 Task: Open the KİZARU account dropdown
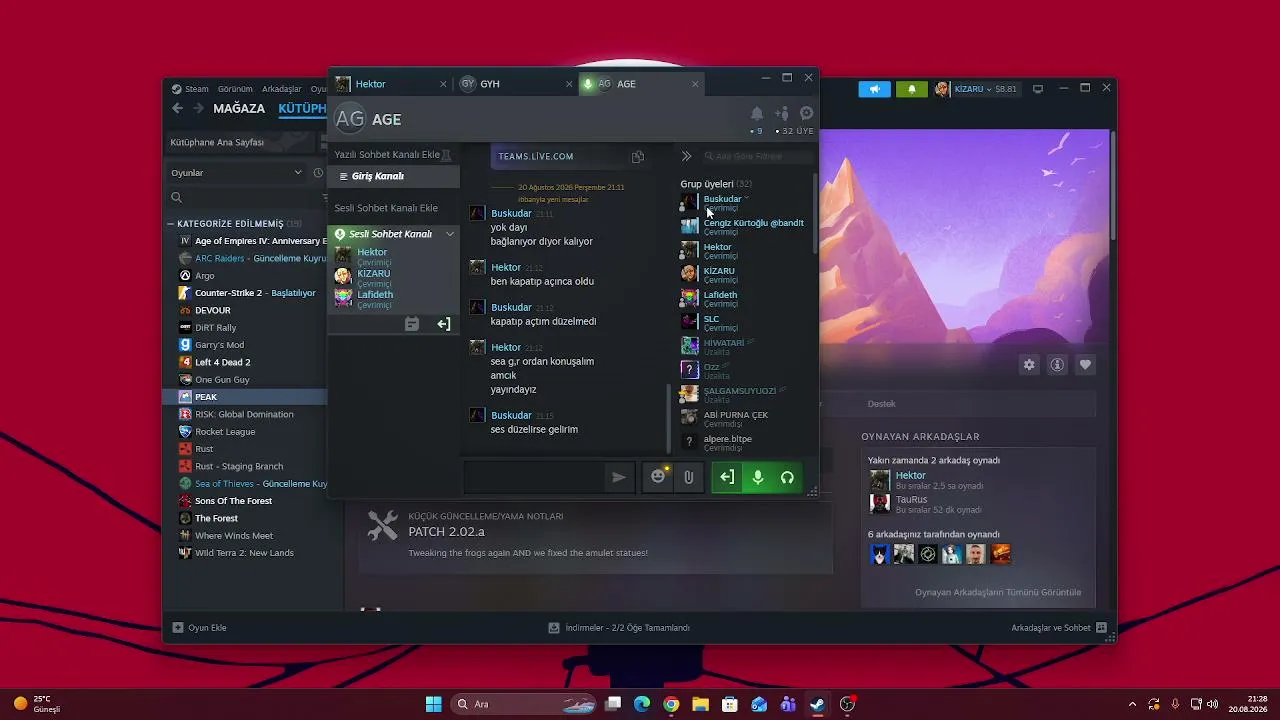pos(976,89)
